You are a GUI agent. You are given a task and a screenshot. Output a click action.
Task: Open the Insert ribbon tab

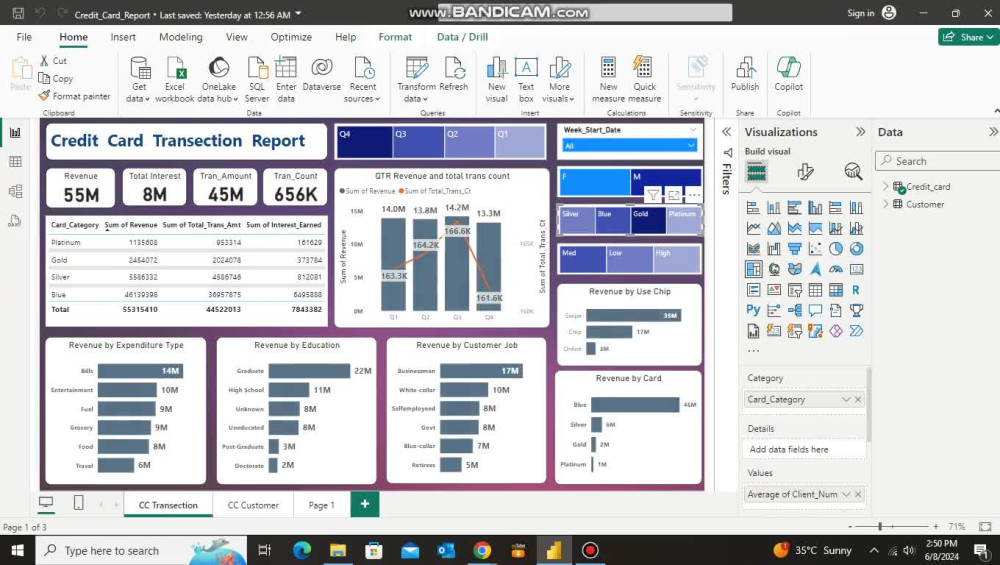[x=123, y=37]
